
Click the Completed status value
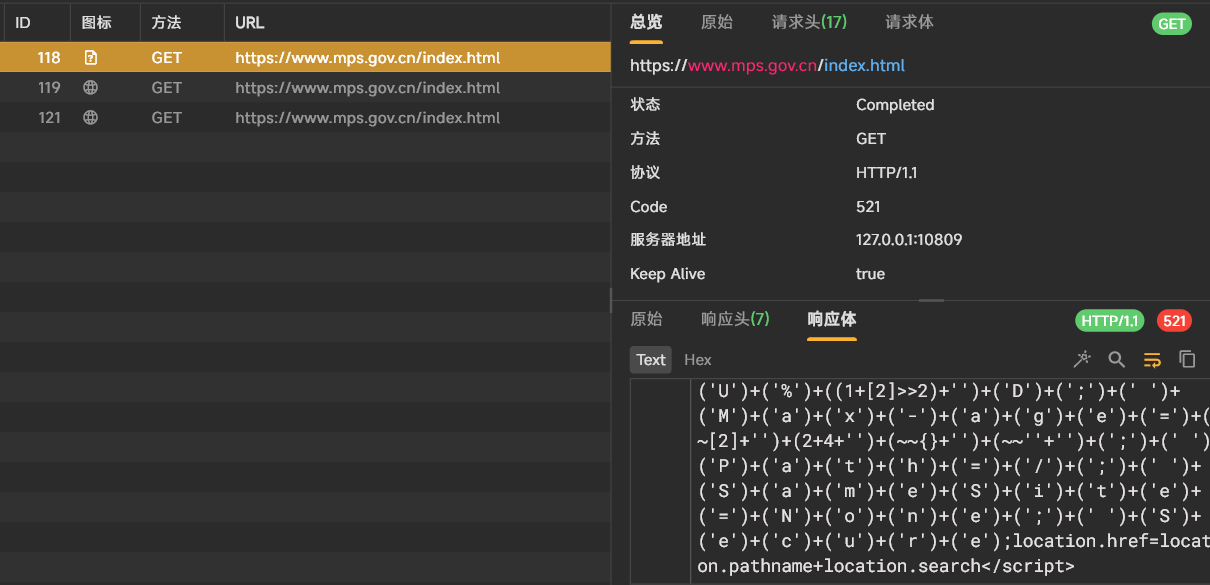click(x=895, y=105)
